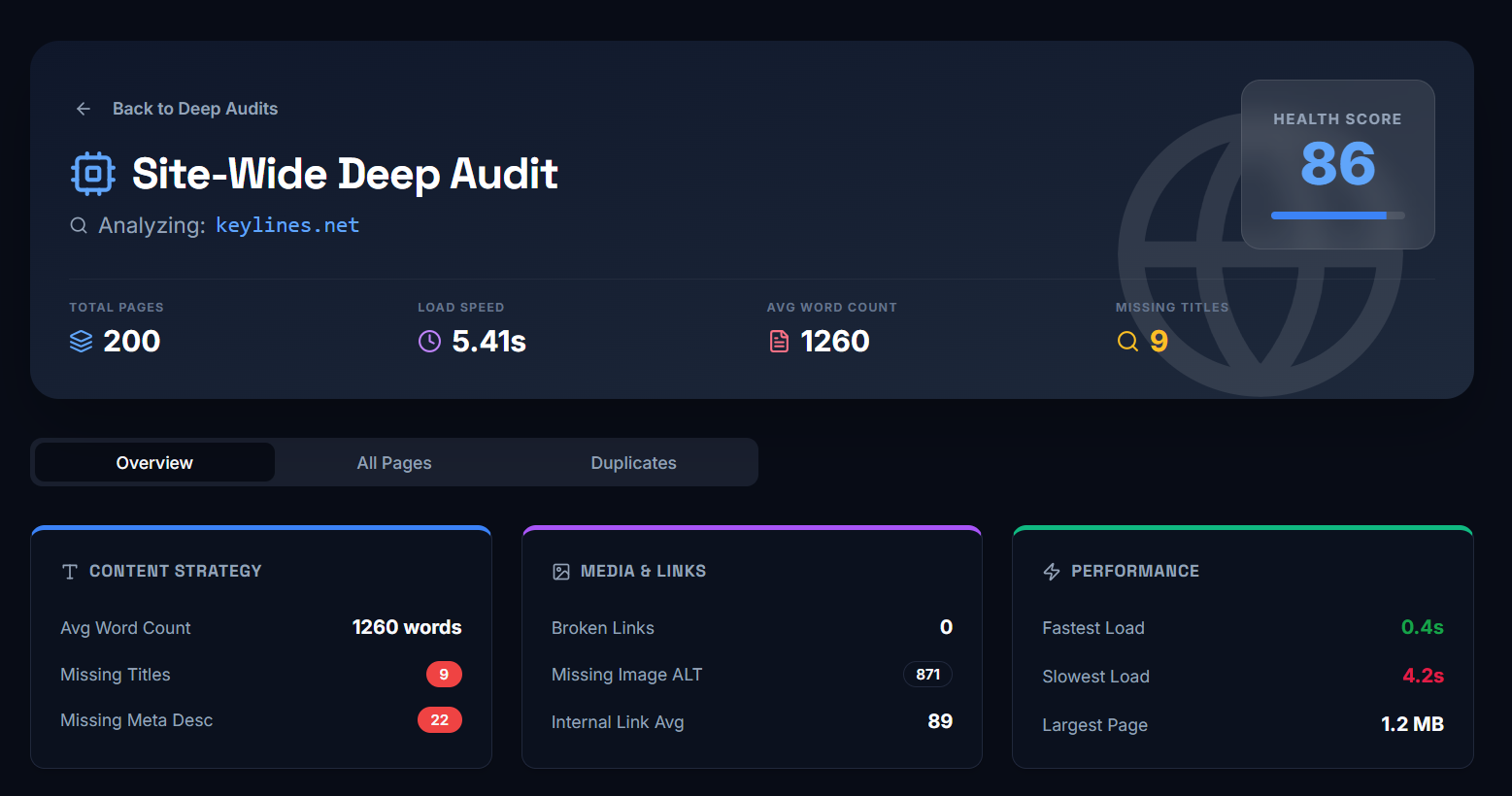The image size is (1512, 796).
Task: Click the Largest Page value 1.2 MB
Action: (x=1412, y=724)
